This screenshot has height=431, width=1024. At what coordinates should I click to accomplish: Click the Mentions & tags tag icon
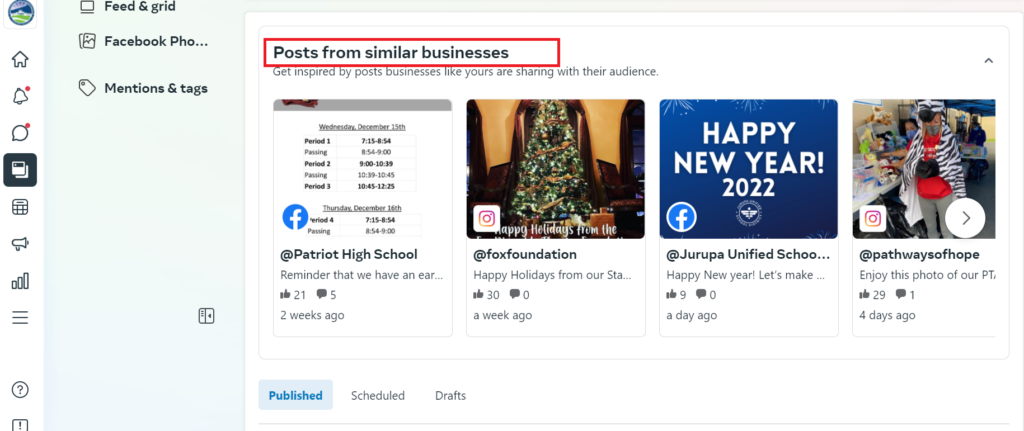(87, 88)
